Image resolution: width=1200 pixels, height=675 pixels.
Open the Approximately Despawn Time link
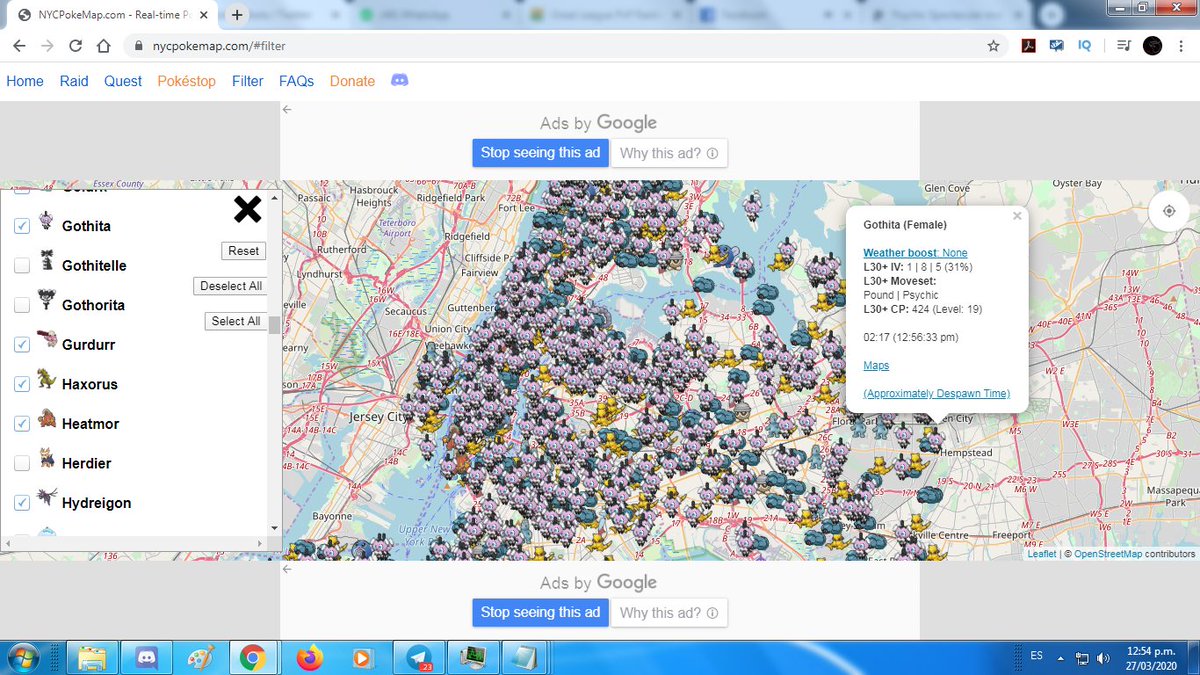point(936,393)
